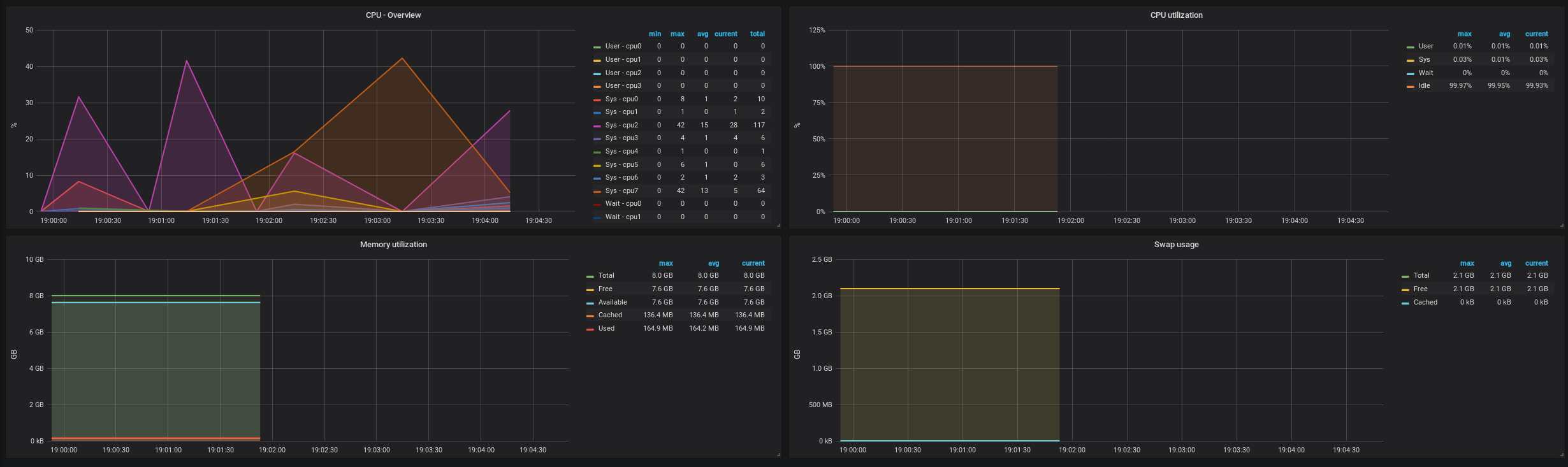Click the Idle series color marker
The image size is (1568, 467).
pos(1411,87)
